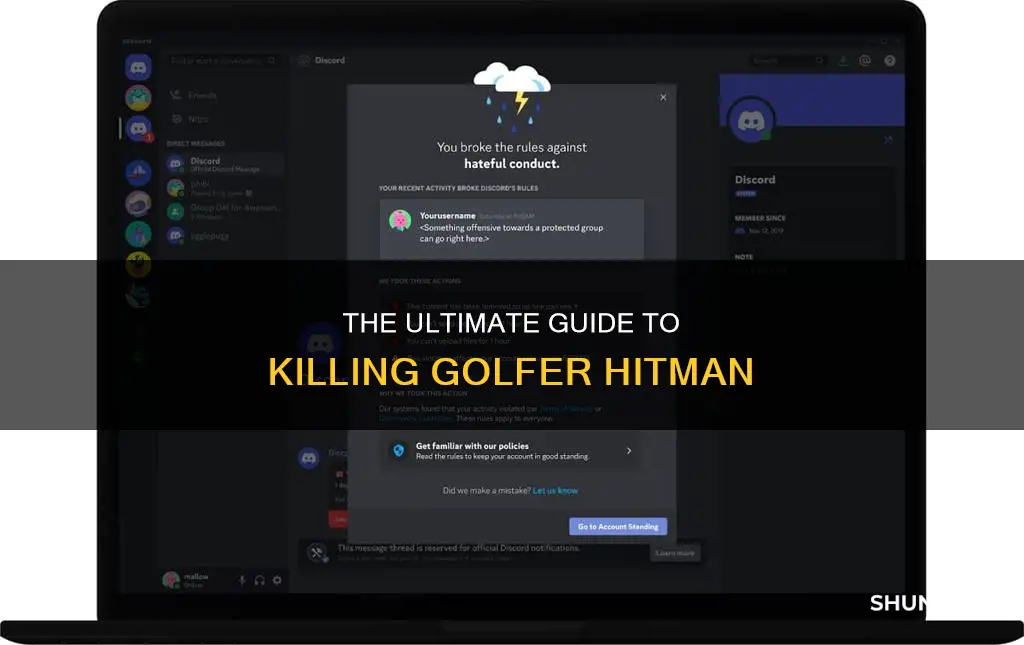Open the robot helmet server icon
Screen dimensions: 1024x645
point(138,204)
